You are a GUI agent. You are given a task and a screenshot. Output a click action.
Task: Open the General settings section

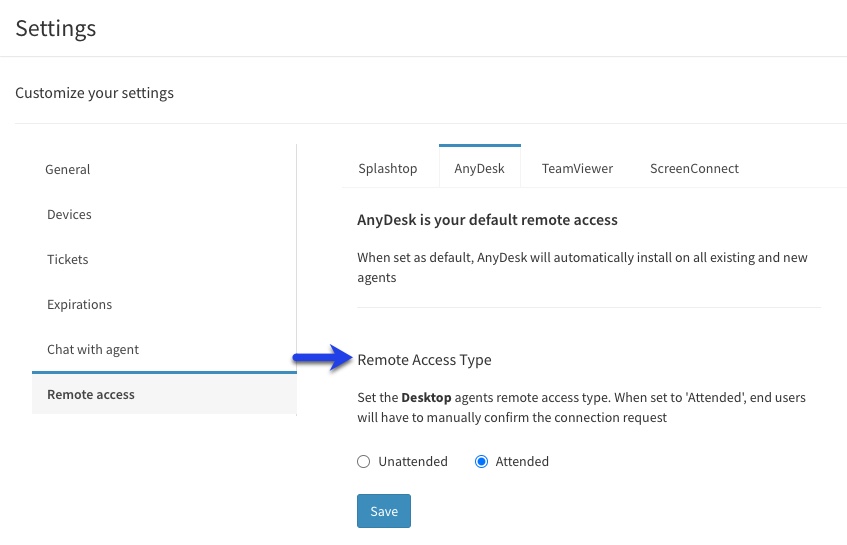click(x=68, y=170)
